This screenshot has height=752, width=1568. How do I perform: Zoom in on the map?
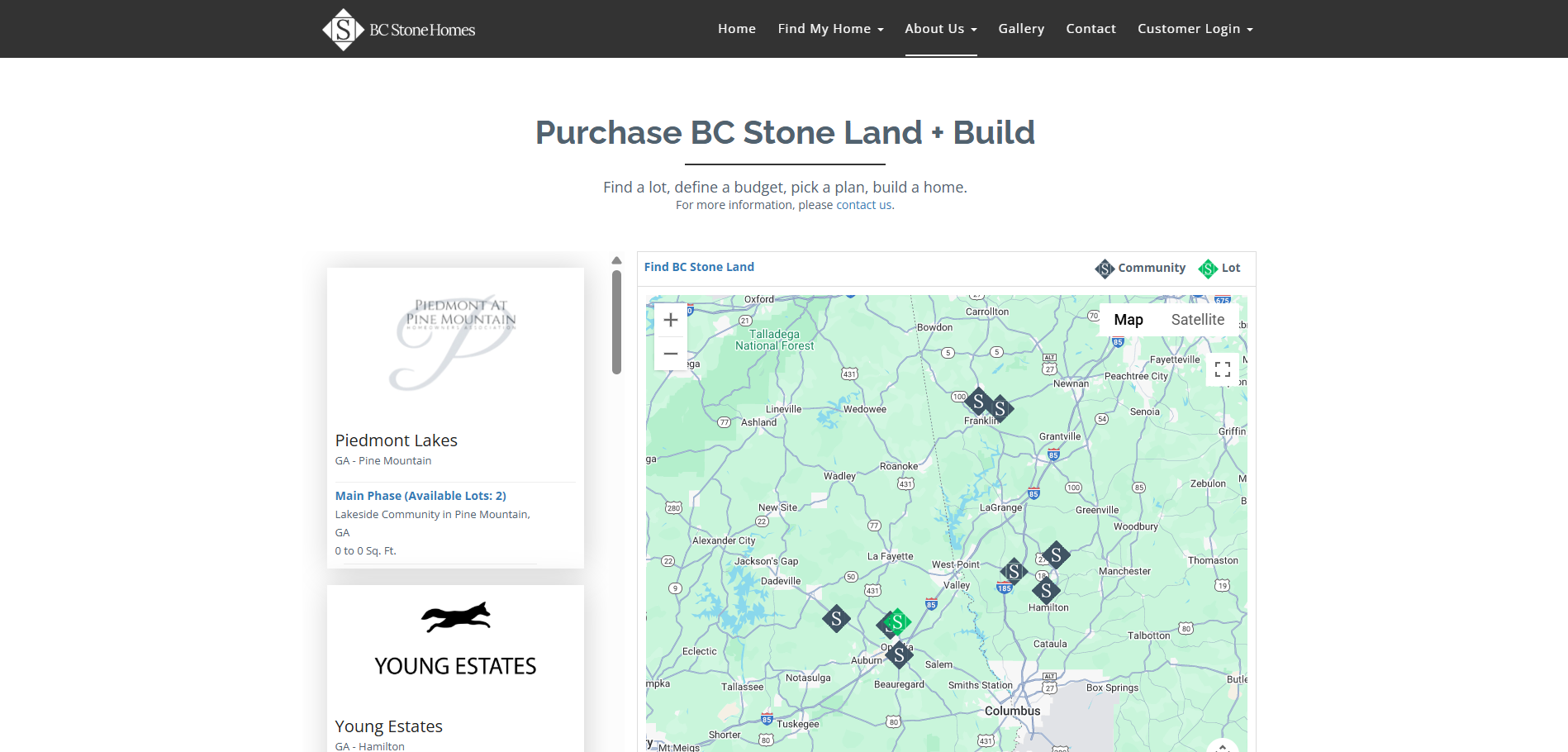click(x=671, y=320)
